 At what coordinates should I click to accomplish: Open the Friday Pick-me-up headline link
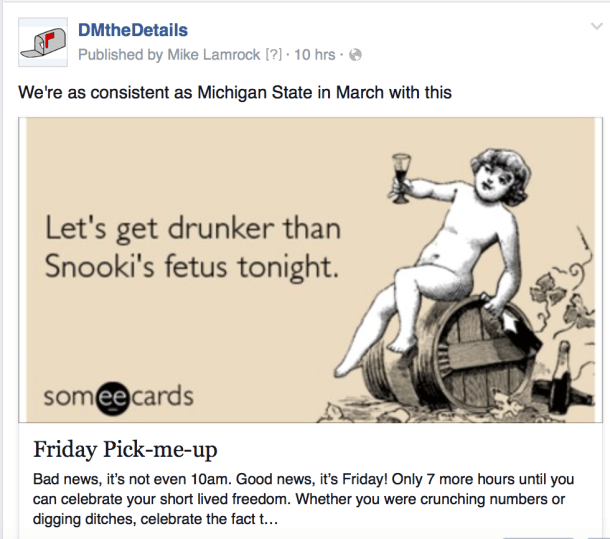(x=126, y=446)
